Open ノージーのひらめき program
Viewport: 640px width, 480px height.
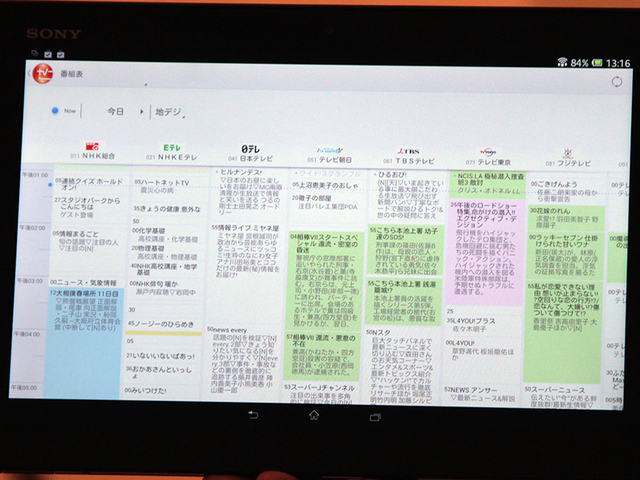click(x=164, y=324)
